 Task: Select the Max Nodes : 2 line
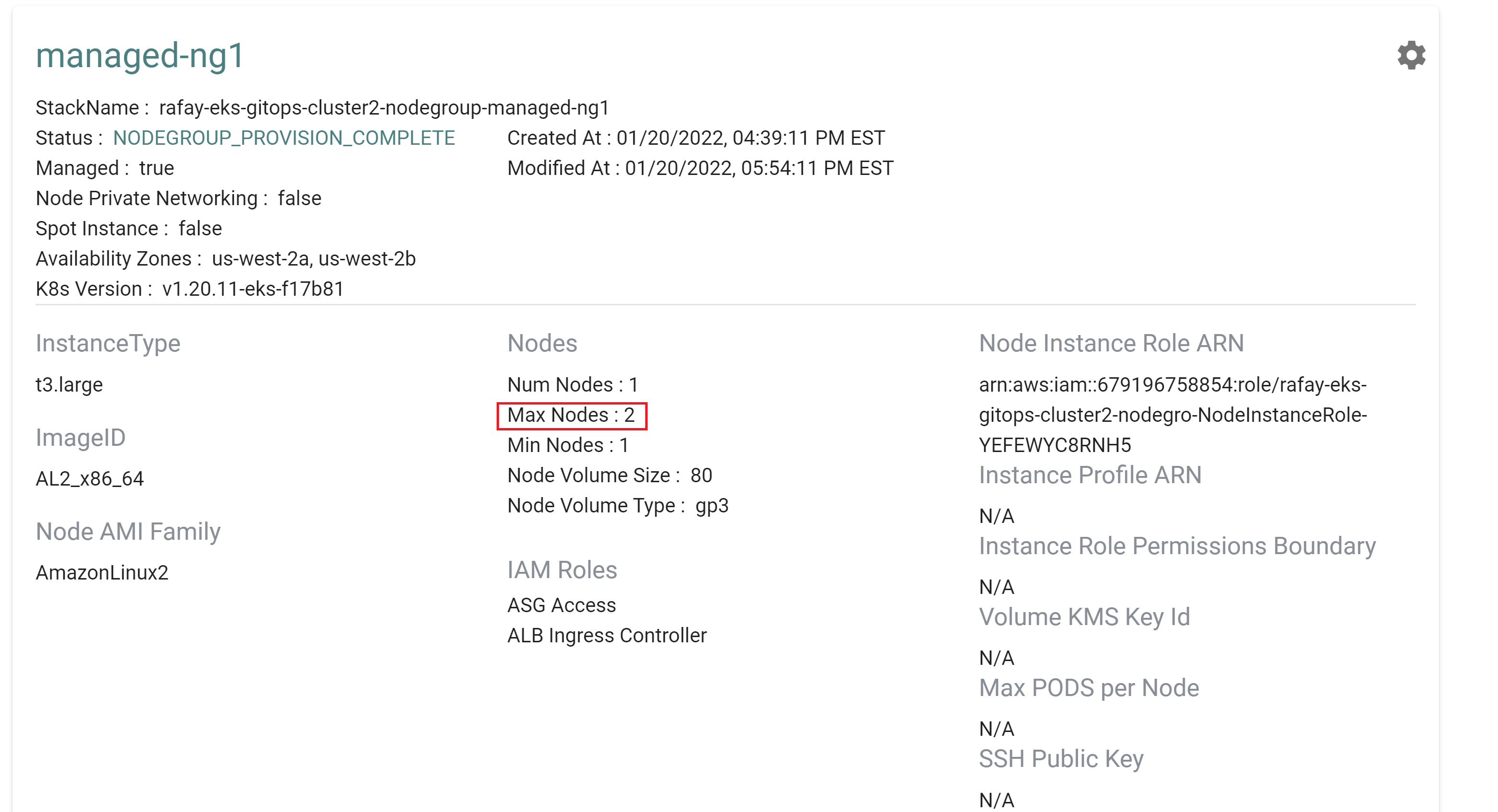pos(571,415)
